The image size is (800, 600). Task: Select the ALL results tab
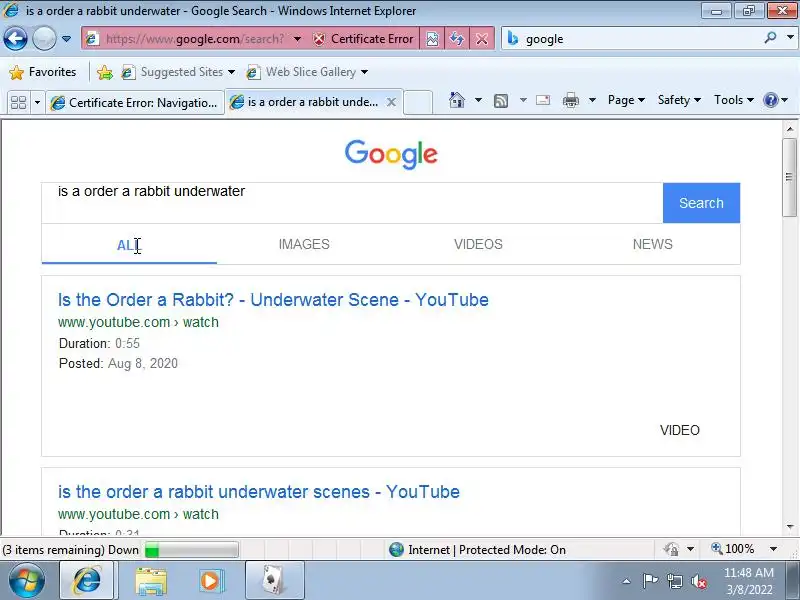(129, 245)
